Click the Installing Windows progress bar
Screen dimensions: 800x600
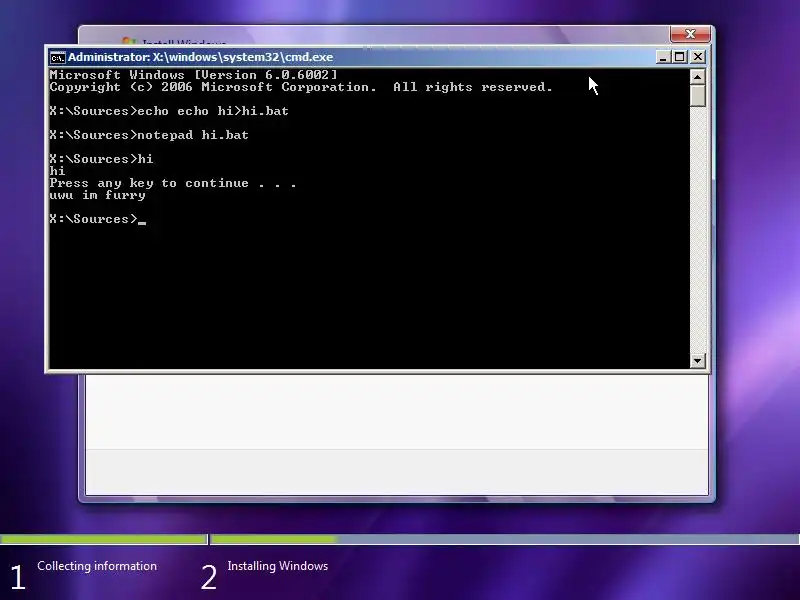click(x=505, y=539)
